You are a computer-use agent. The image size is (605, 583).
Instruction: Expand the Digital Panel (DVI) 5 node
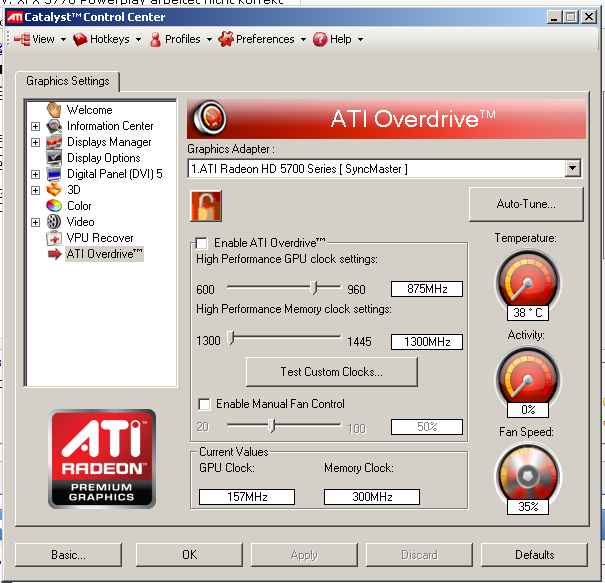35,174
